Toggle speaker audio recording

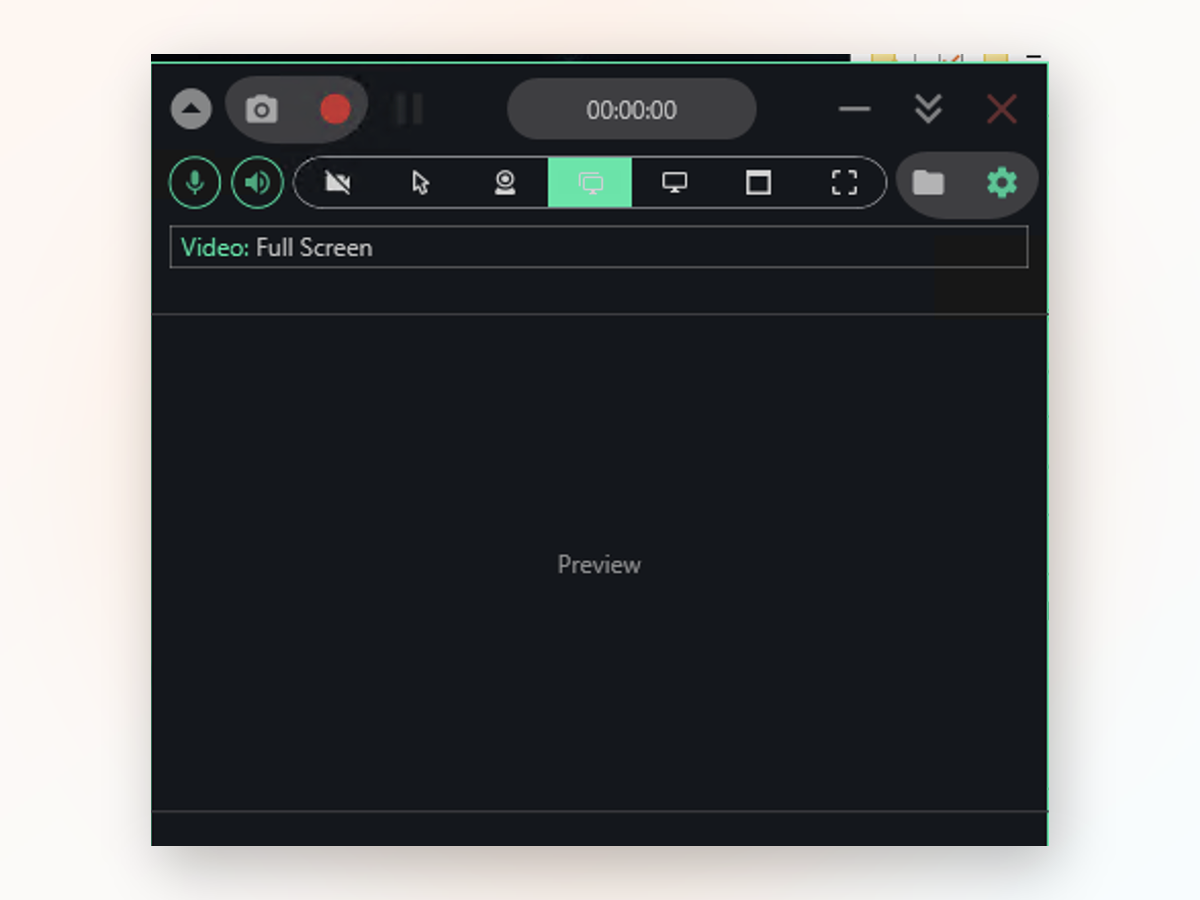(x=257, y=182)
